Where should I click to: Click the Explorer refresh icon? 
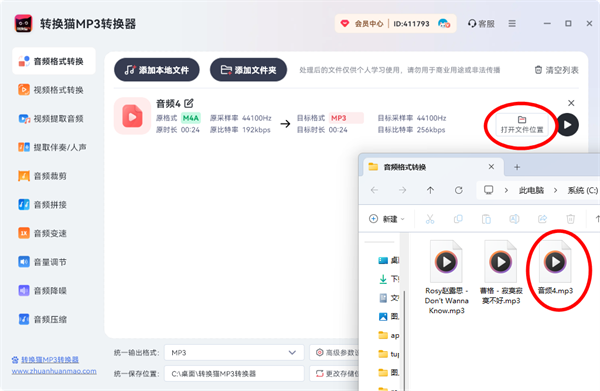tap(458, 190)
